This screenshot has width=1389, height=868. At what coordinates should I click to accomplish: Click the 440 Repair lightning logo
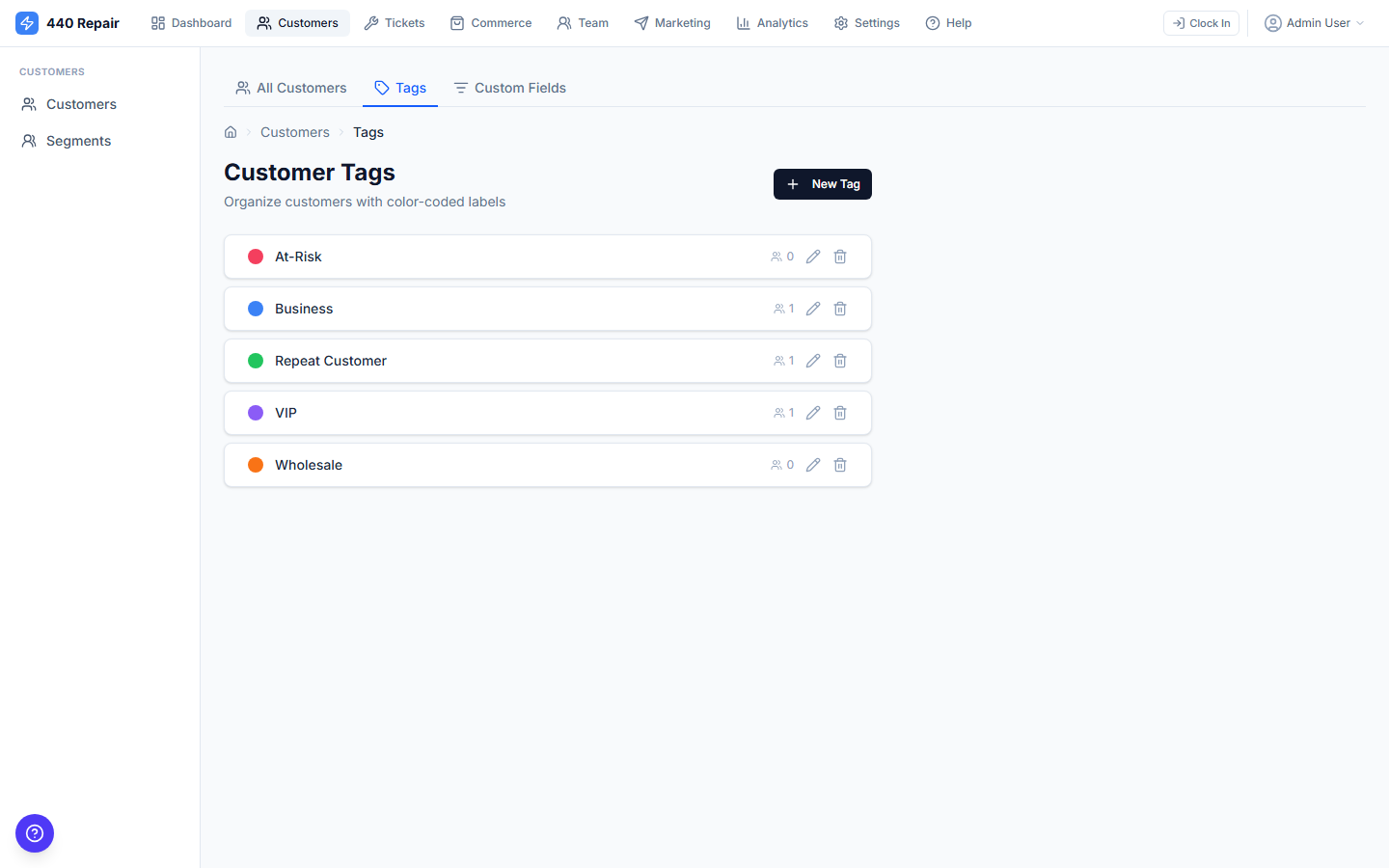click(27, 22)
